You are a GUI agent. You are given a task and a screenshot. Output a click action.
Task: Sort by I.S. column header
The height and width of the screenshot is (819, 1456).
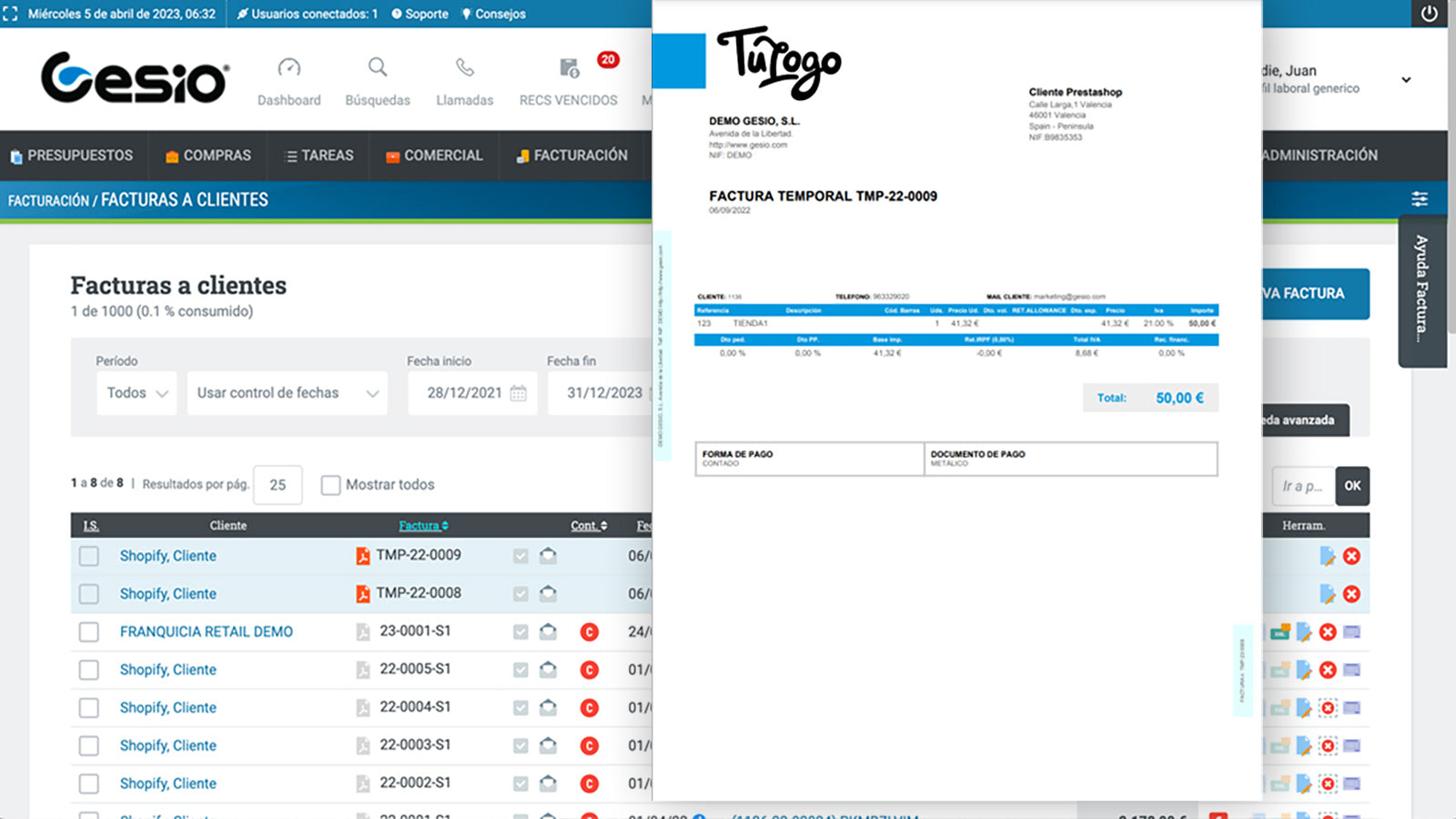91,526
